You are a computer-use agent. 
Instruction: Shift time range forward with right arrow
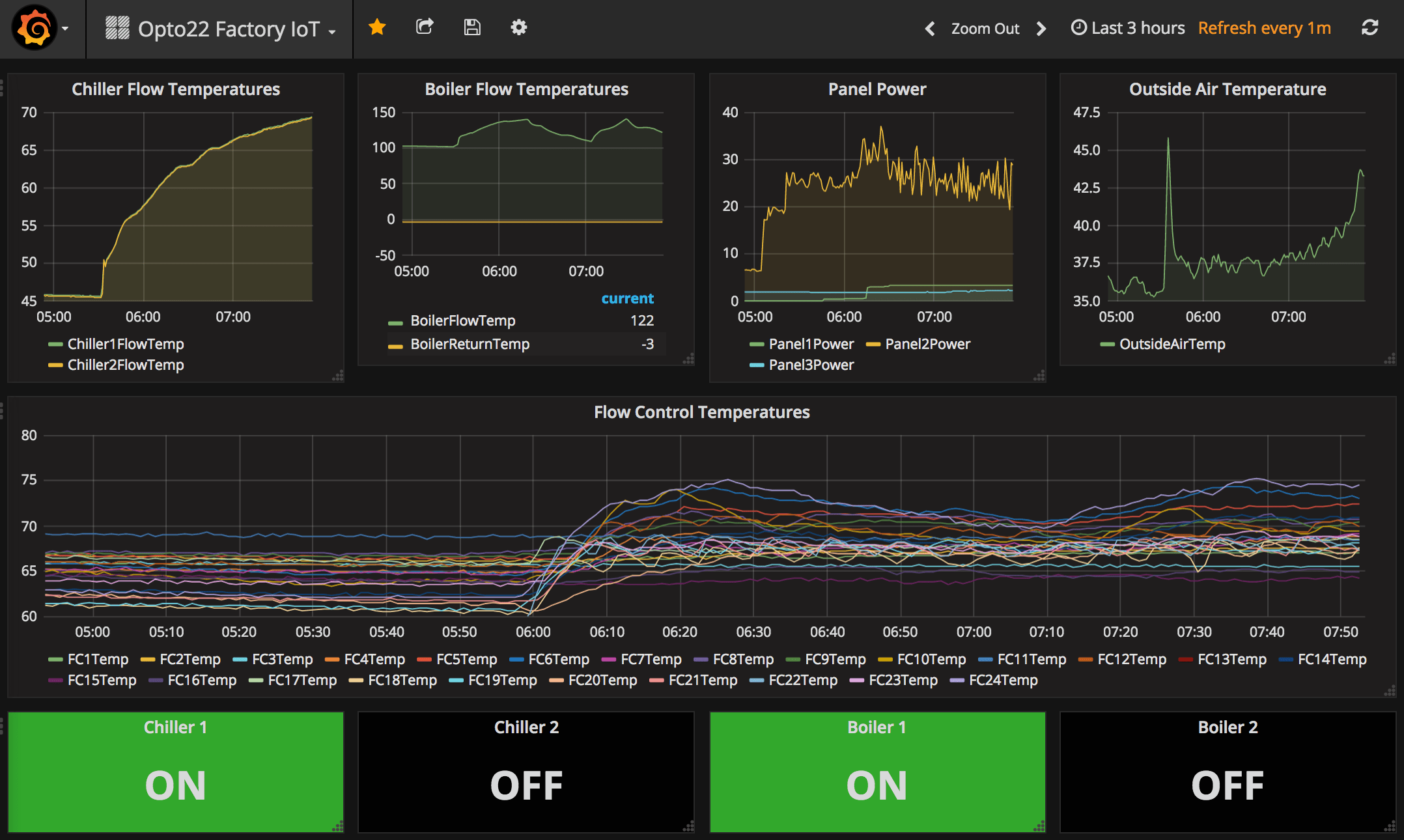pos(1041,29)
